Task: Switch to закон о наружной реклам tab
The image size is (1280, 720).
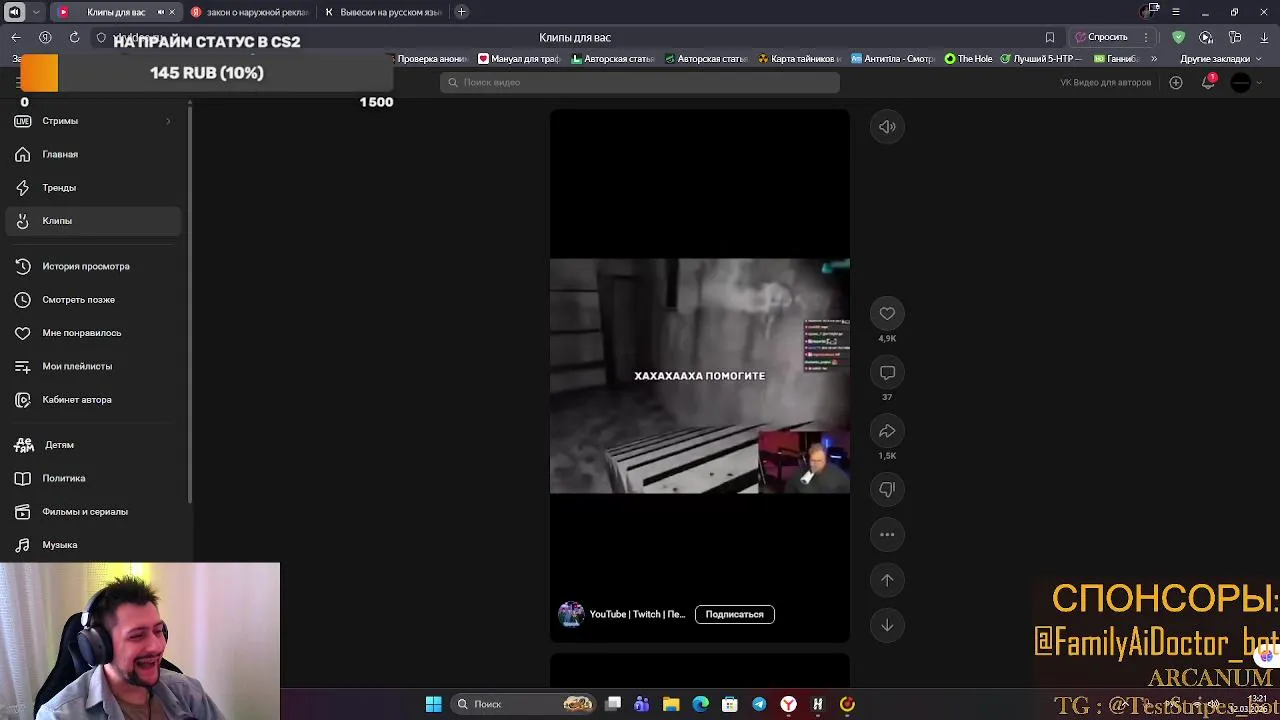Action: pyautogui.click(x=250, y=12)
